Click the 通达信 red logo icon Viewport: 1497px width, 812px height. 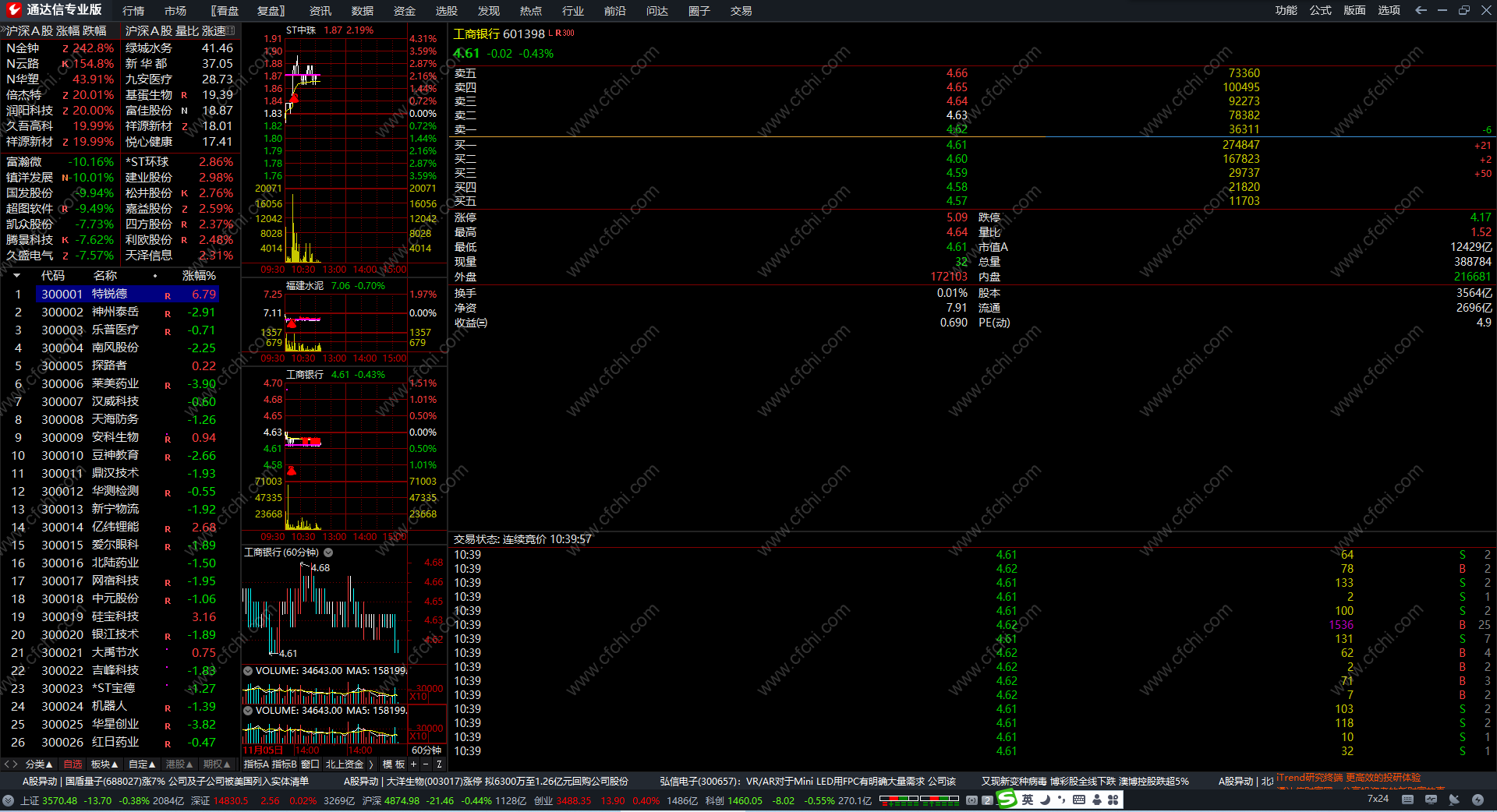(x=14, y=10)
